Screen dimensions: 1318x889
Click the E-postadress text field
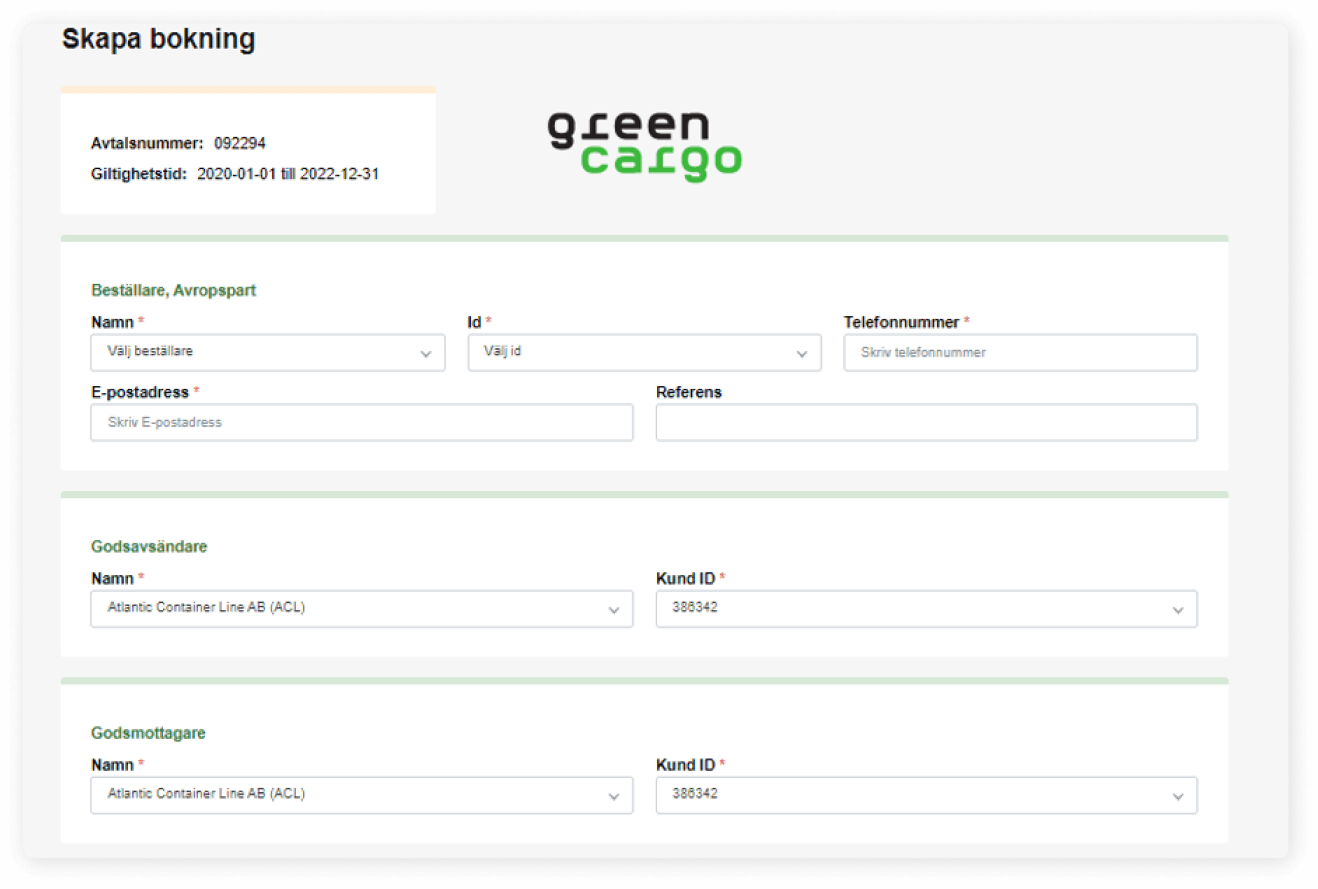[361, 422]
